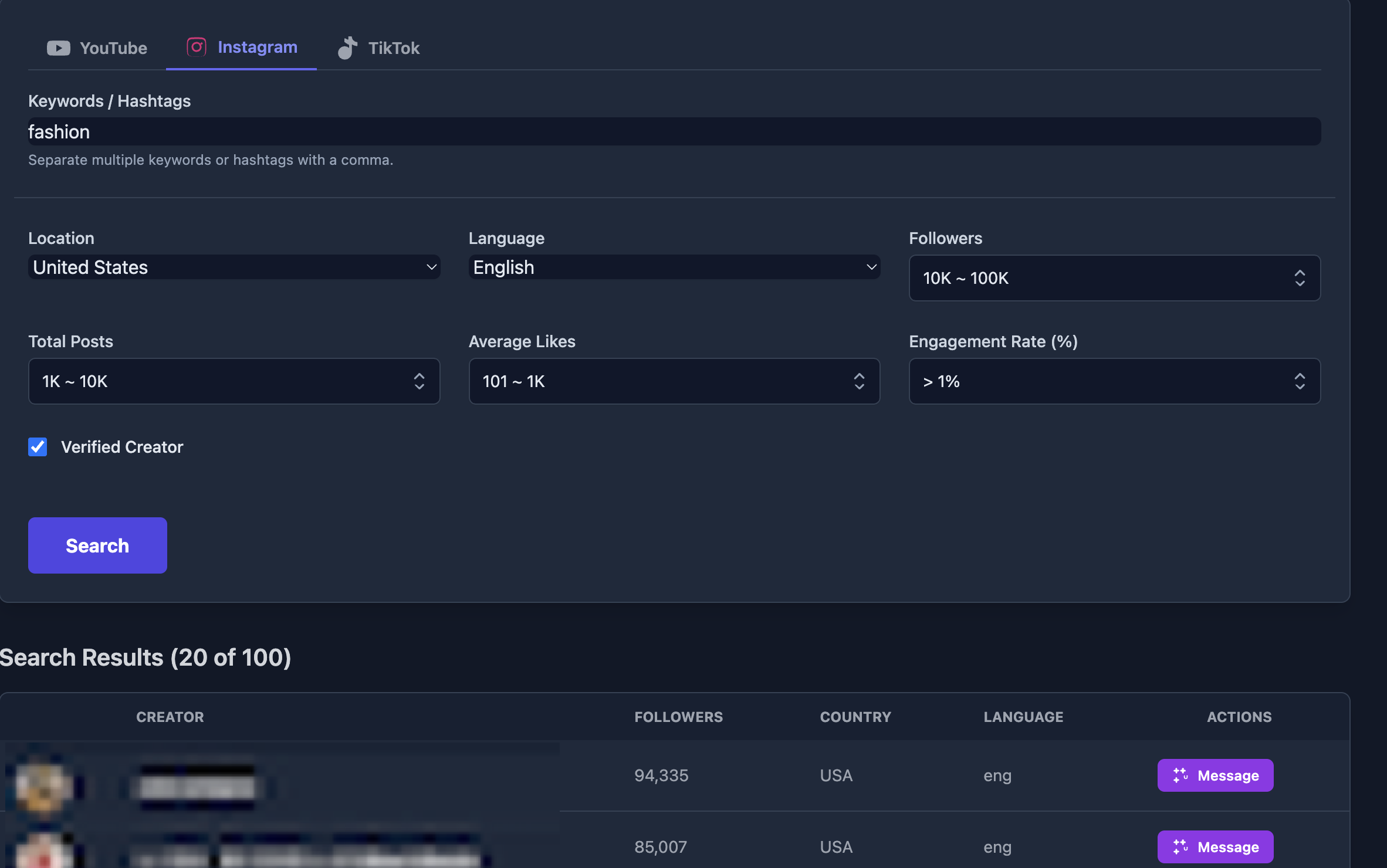Click sparkle icon on first Message button

point(1180,775)
